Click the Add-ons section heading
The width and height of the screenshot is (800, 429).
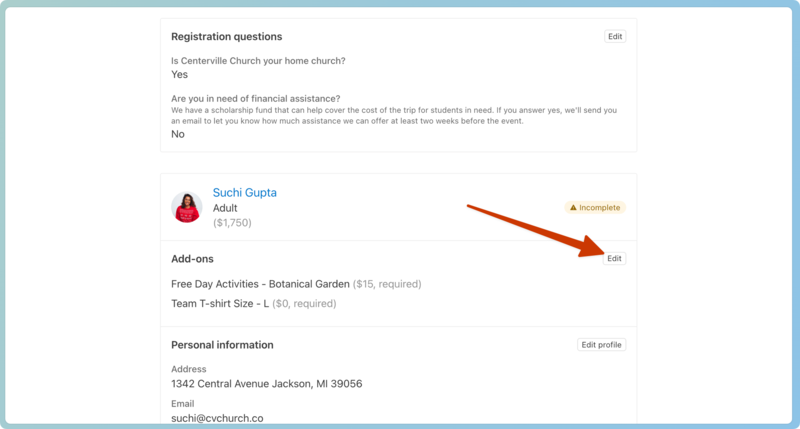(192, 259)
